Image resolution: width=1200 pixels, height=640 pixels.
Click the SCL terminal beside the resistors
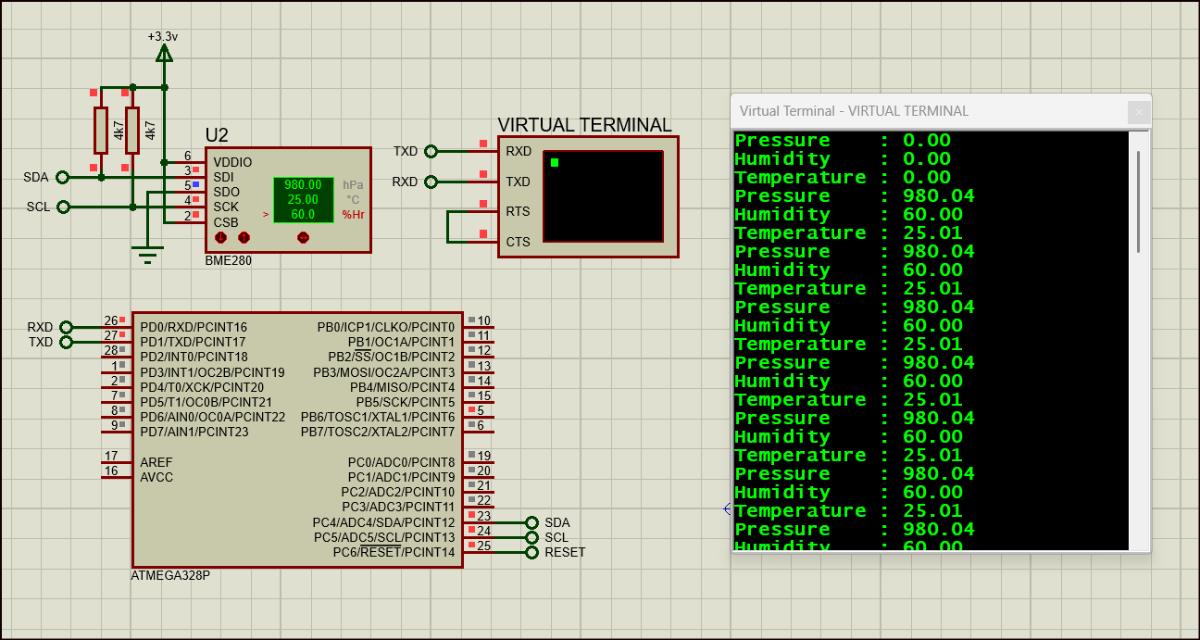tap(62, 207)
